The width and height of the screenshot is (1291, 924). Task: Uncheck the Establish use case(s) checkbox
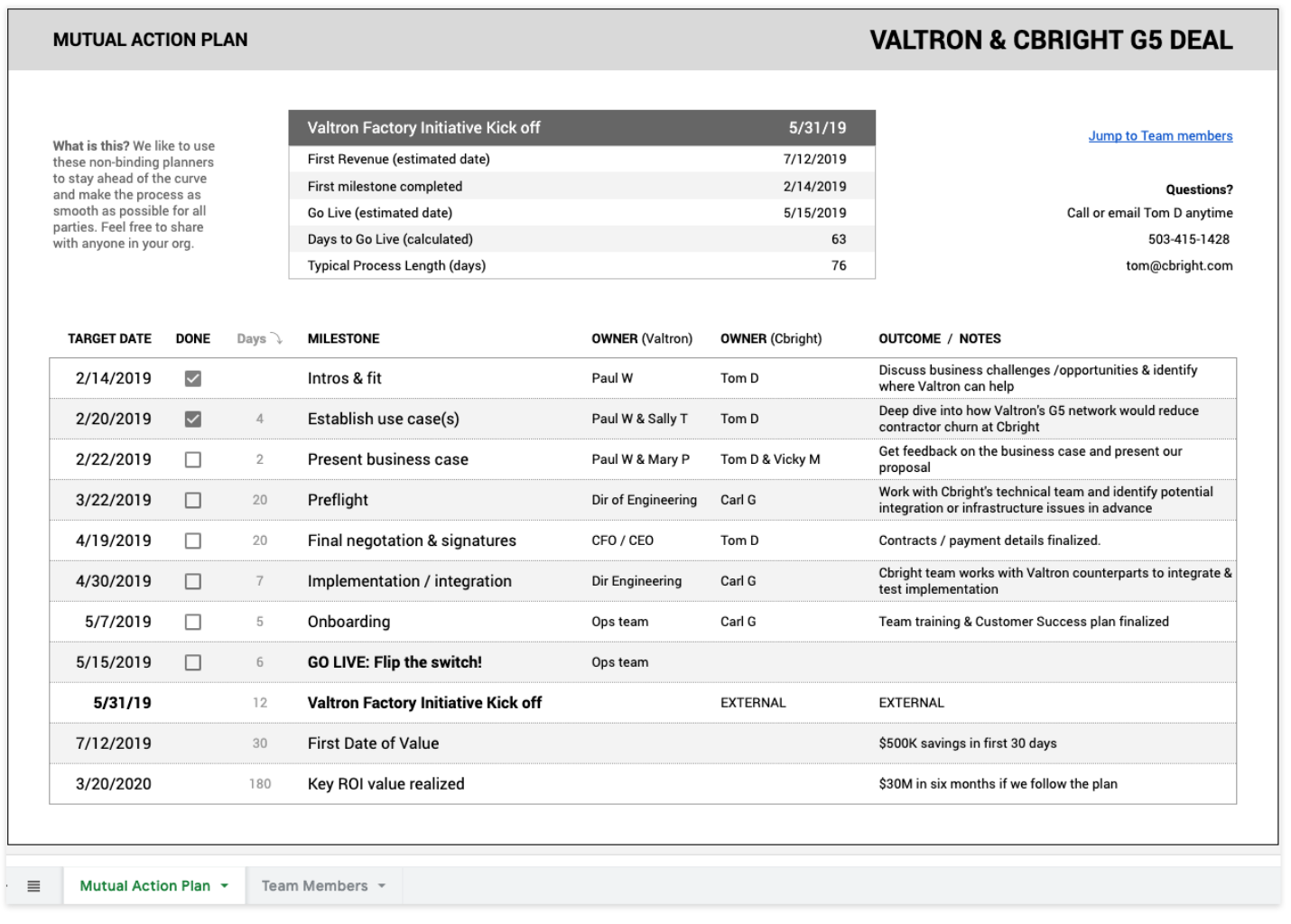tap(192, 418)
